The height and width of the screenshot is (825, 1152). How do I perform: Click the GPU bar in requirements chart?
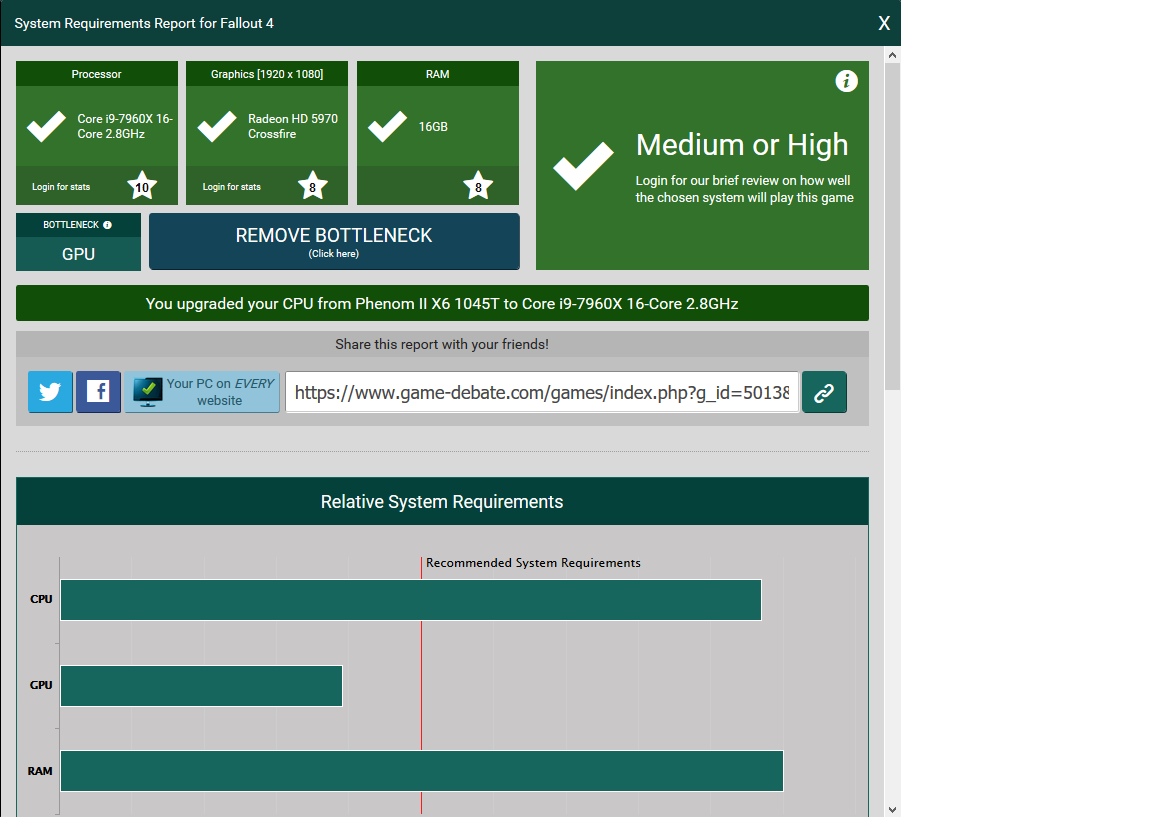[x=201, y=685]
